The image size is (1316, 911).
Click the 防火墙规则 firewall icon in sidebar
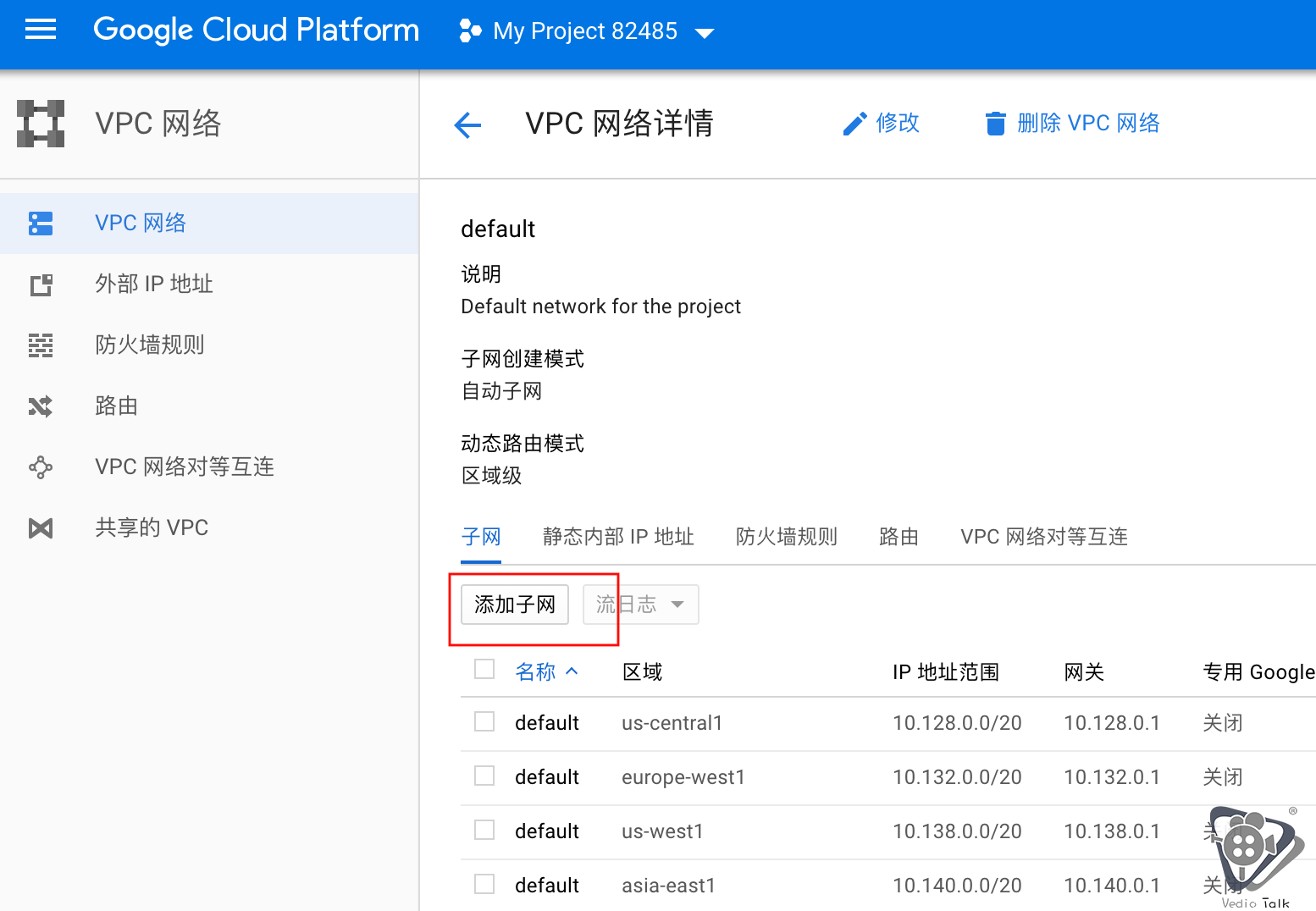point(41,345)
